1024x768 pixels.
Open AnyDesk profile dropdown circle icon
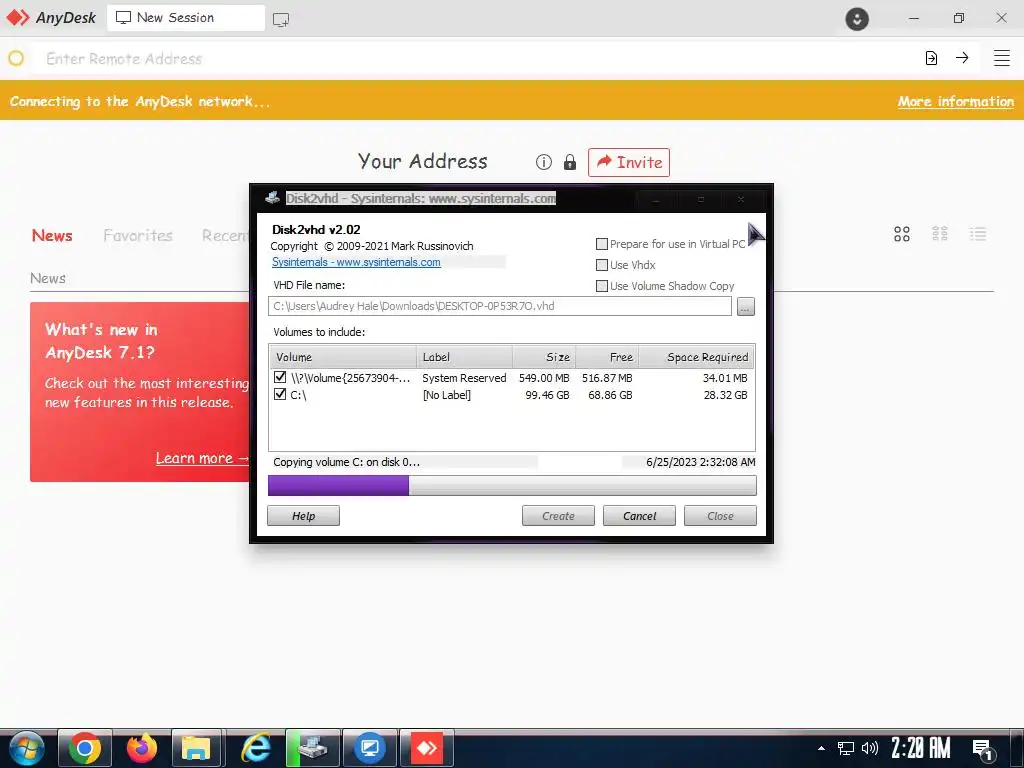(857, 18)
